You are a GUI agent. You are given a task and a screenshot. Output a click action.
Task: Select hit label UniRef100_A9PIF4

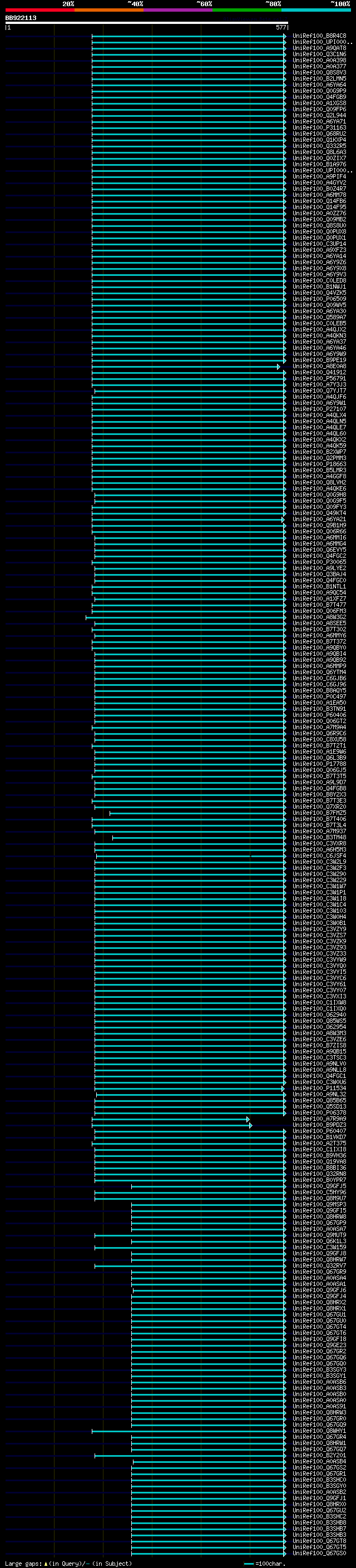pos(319,176)
